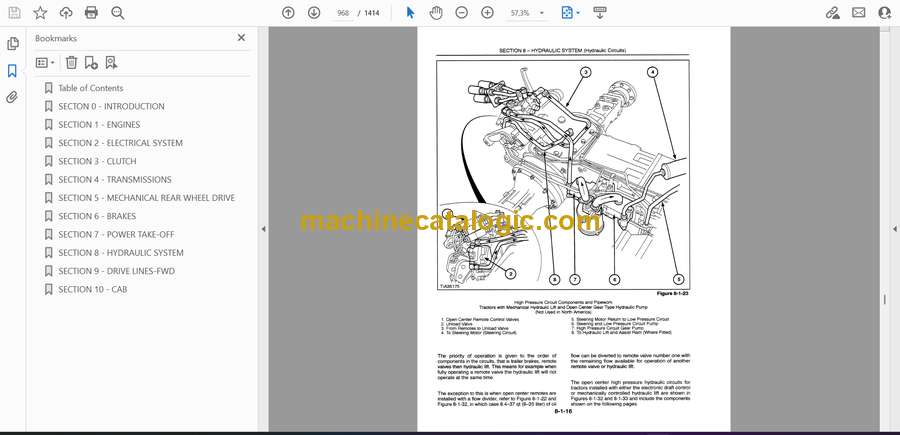900x435 pixels.
Task: Go to SECTION 4 - TRANSMISSIONS bookmark
Action: 115,180
